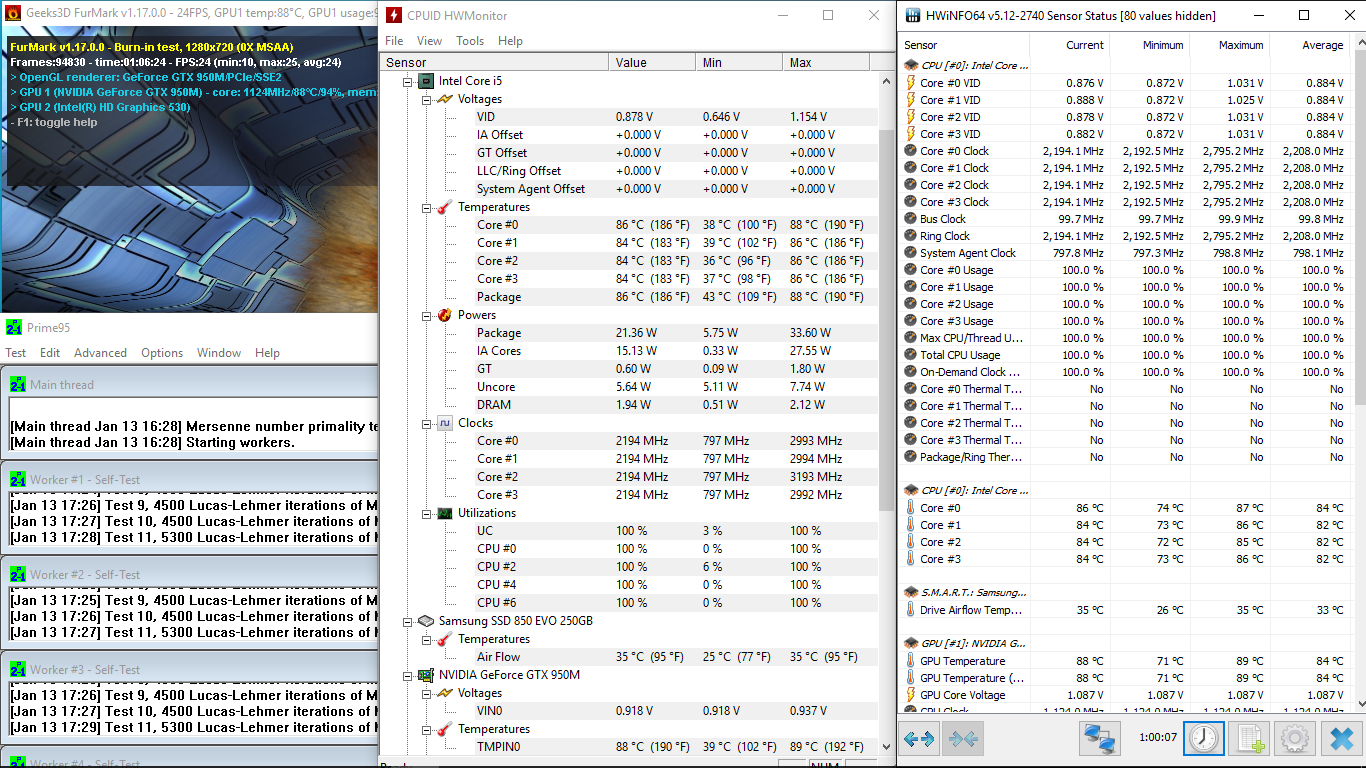
Task: Click the Min column header in HWMonitor
Action: [x=739, y=62]
